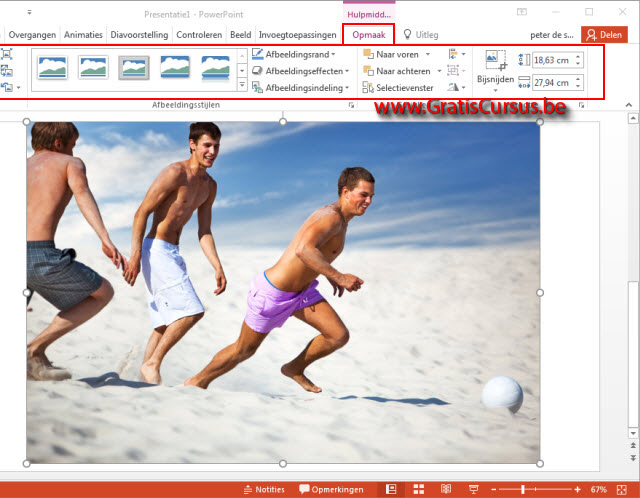Viewport: 640px width, 498px height.
Task: Open the size group dialog launcher
Action: coord(581,105)
